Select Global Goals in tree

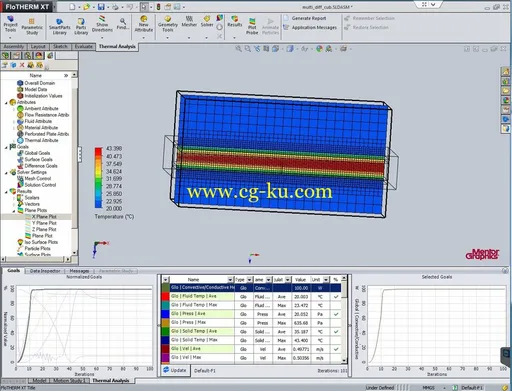(37, 153)
